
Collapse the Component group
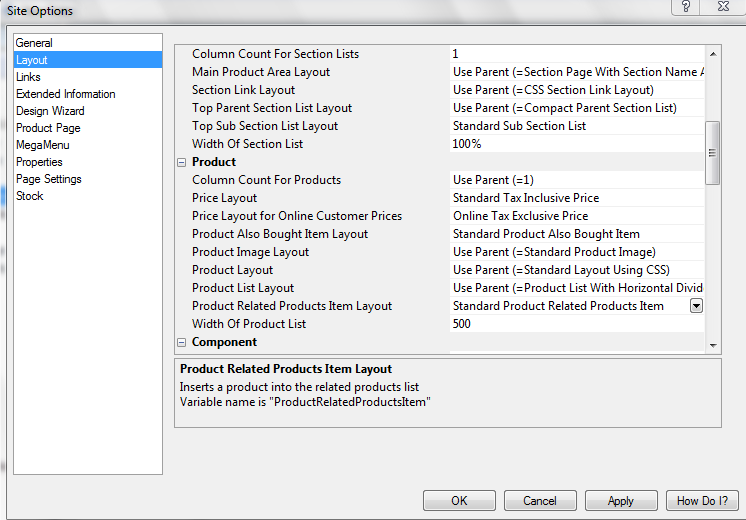point(182,342)
